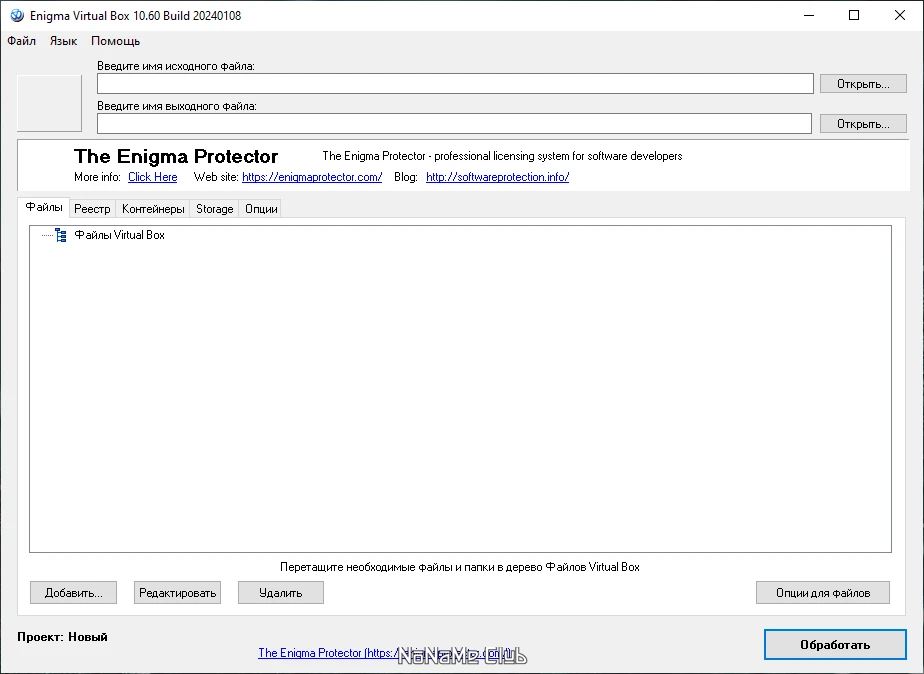Screen dimensions: 924x674
Task: Open the Файл menu
Action: [22, 41]
